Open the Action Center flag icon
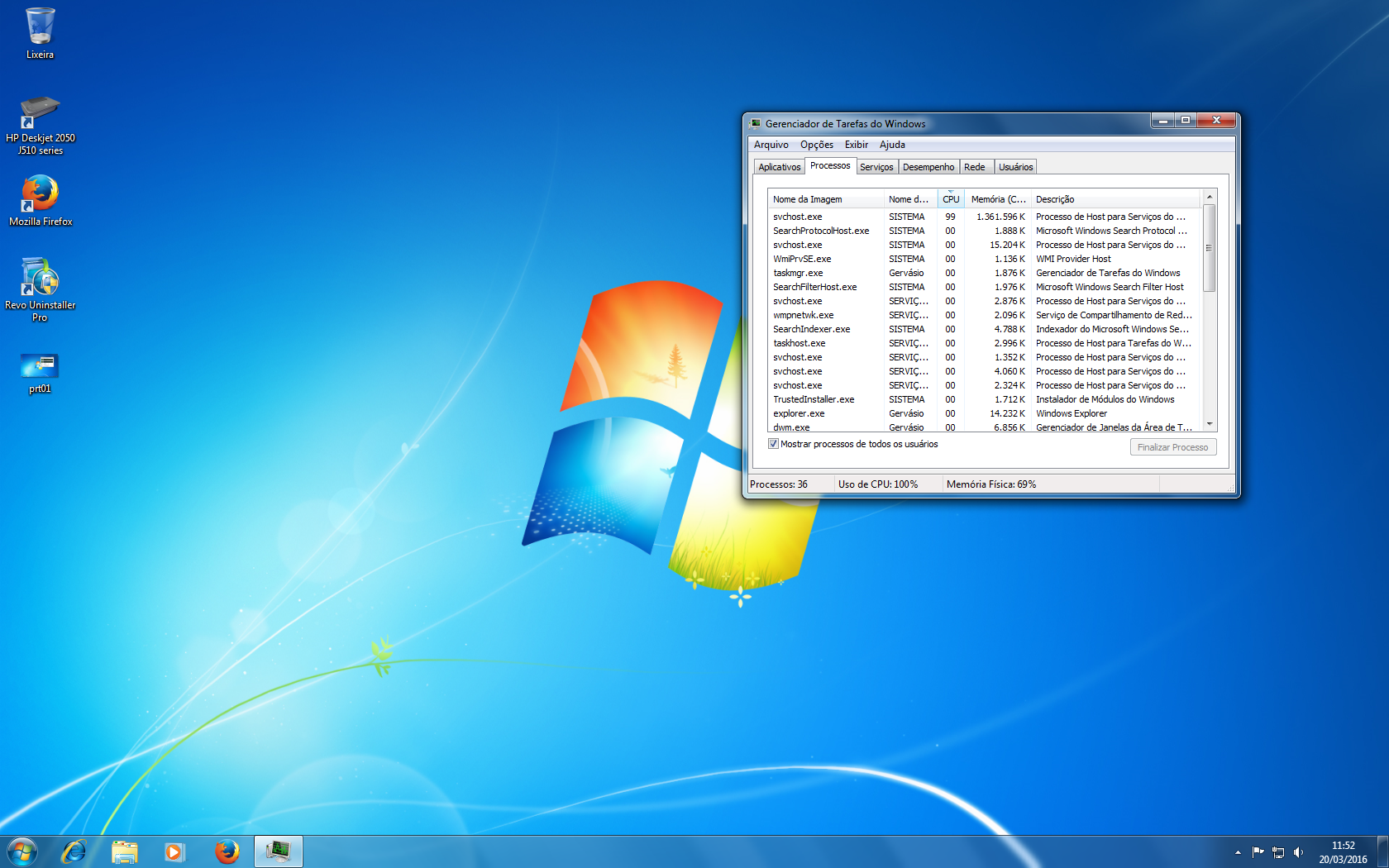Image resolution: width=1389 pixels, height=868 pixels. click(x=1258, y=852)
